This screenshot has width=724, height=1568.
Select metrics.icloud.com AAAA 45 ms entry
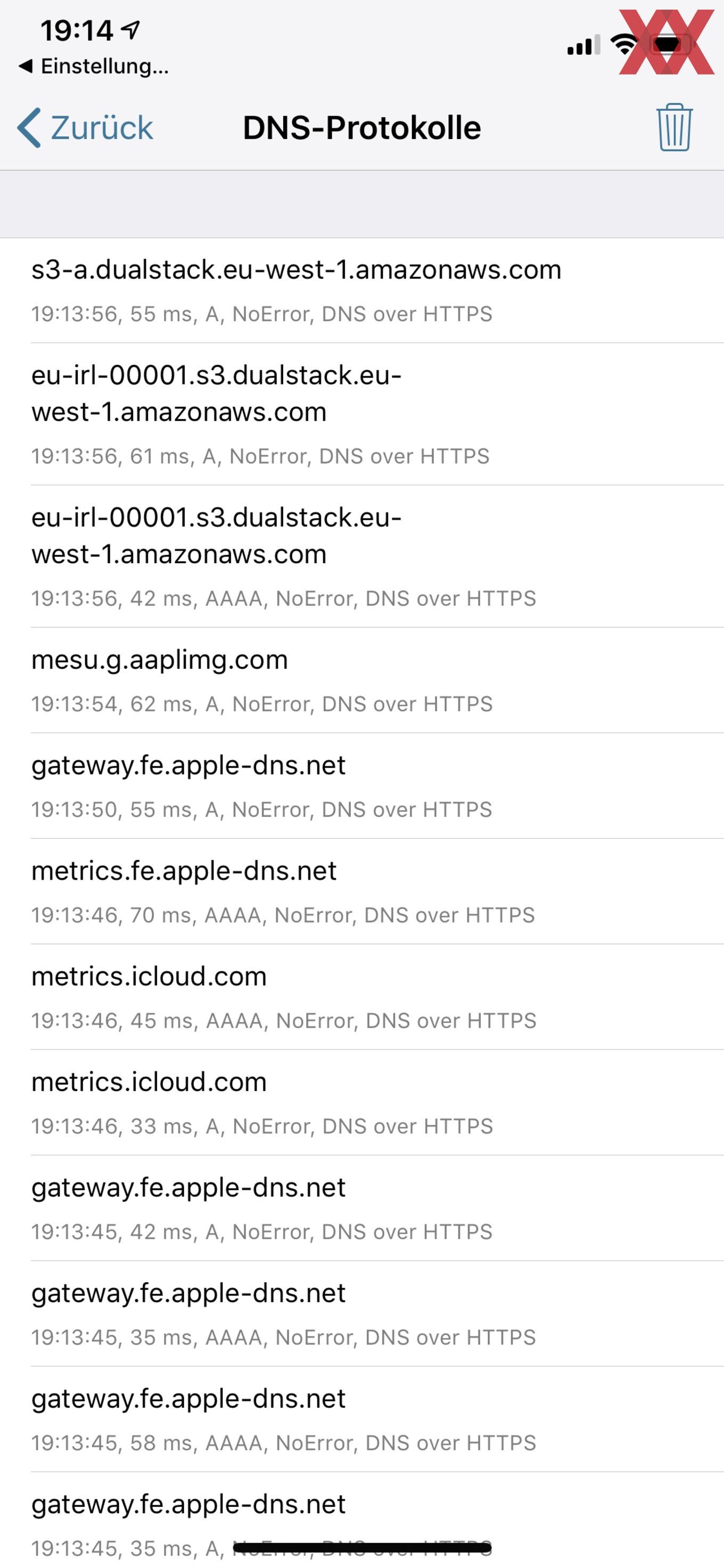click(x=362, y=997)
